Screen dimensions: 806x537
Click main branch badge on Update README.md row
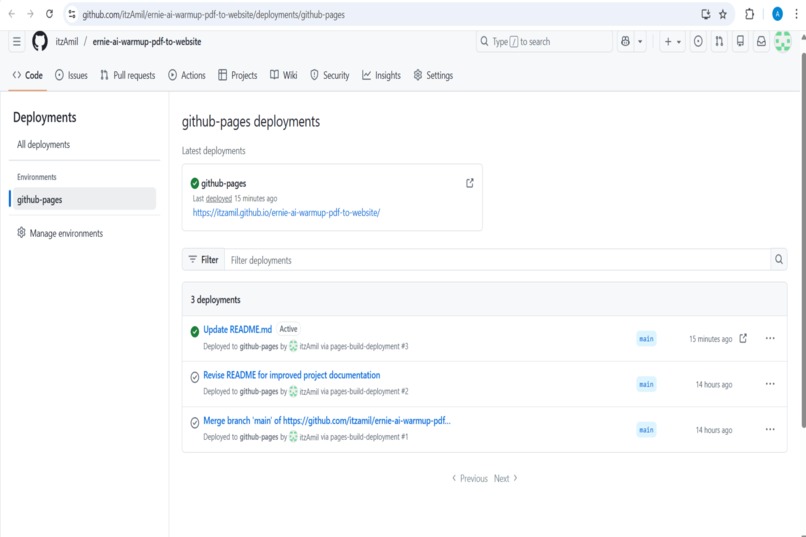pyautogui.click(x=646, y=339)
